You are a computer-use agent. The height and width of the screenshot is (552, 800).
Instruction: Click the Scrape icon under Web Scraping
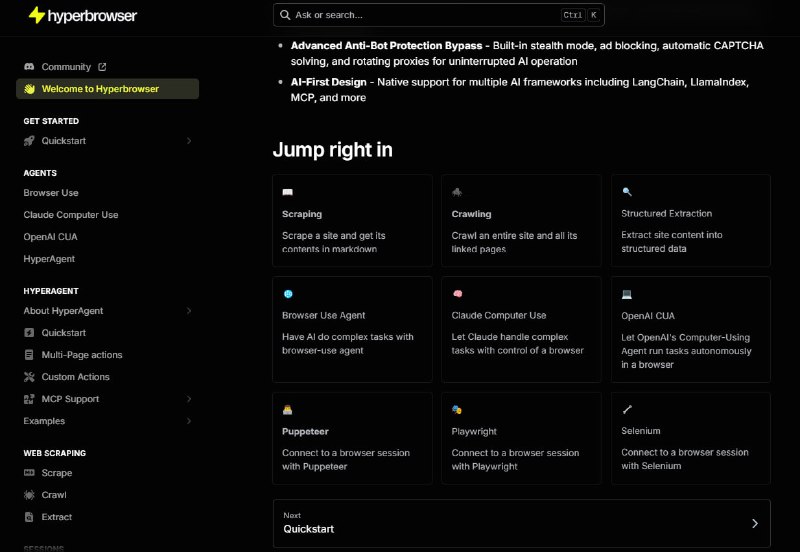[x=30, y=473]
